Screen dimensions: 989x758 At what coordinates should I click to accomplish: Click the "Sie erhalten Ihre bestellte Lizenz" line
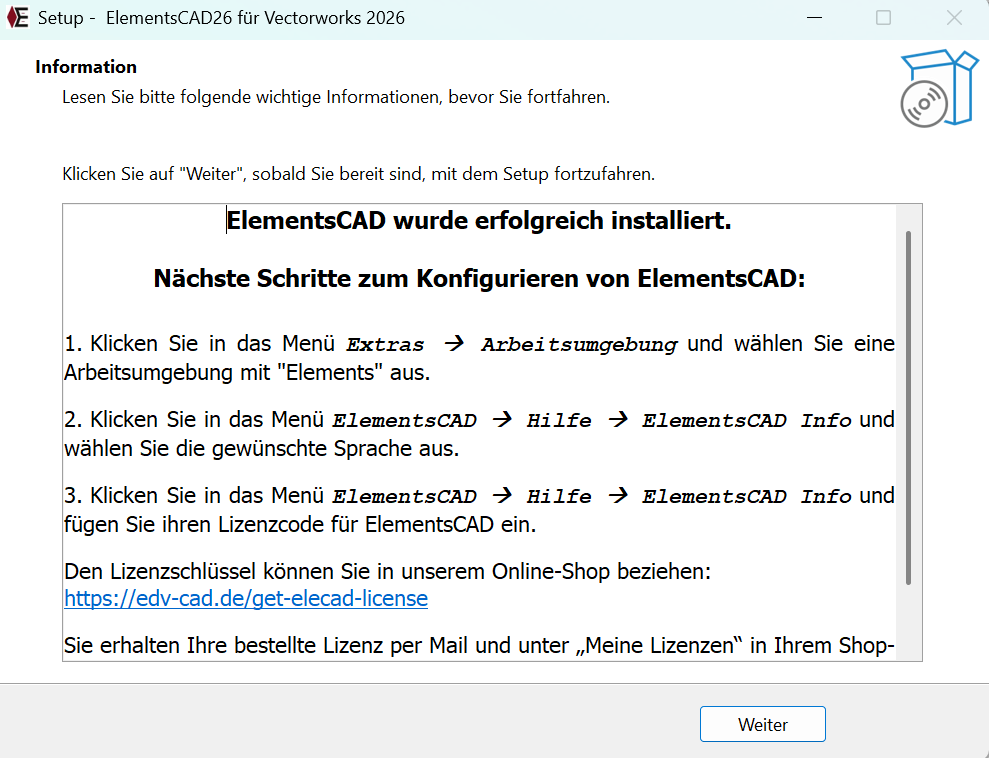[478, 646]
